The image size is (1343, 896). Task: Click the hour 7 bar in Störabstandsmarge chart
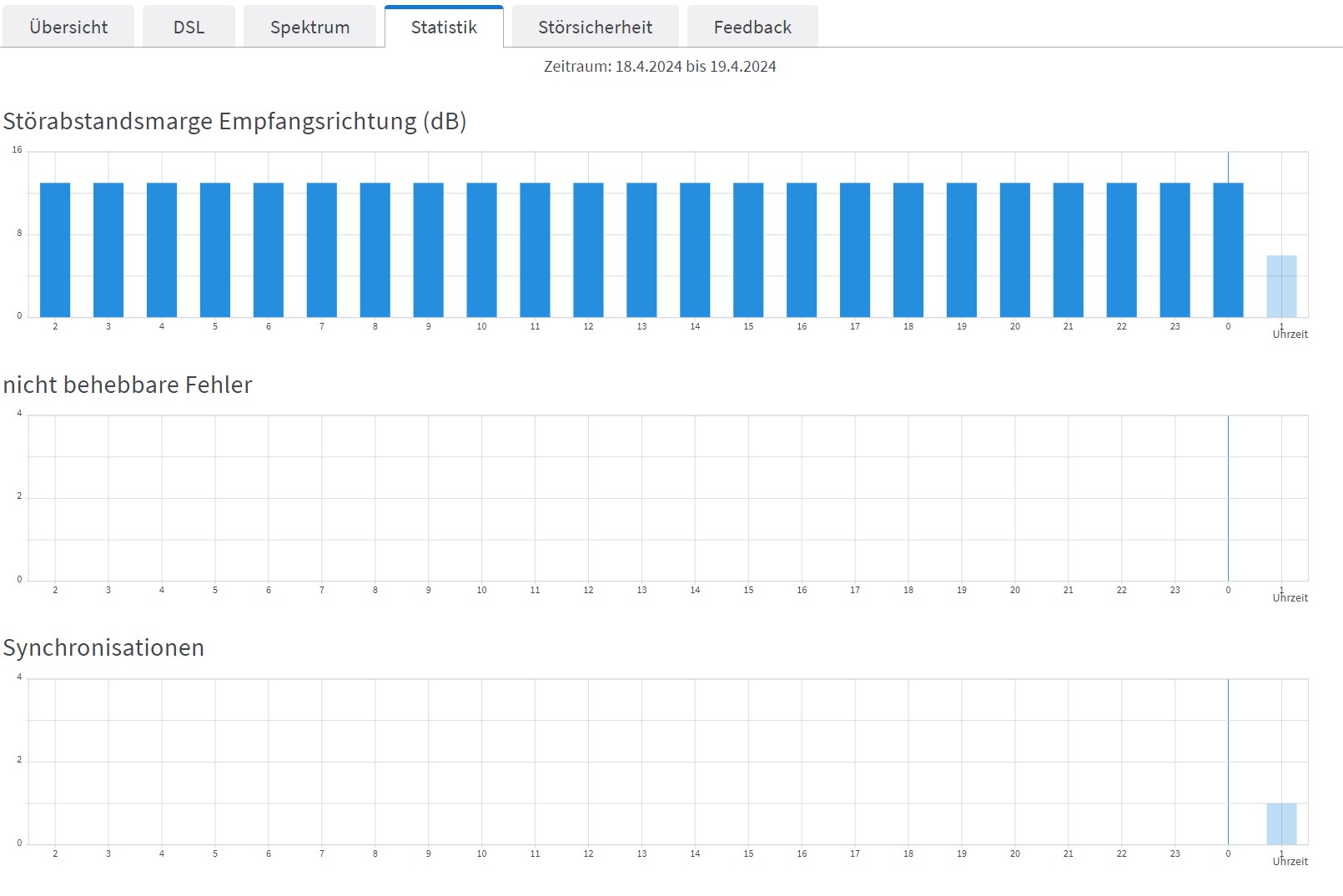click(x=322, y=250)
